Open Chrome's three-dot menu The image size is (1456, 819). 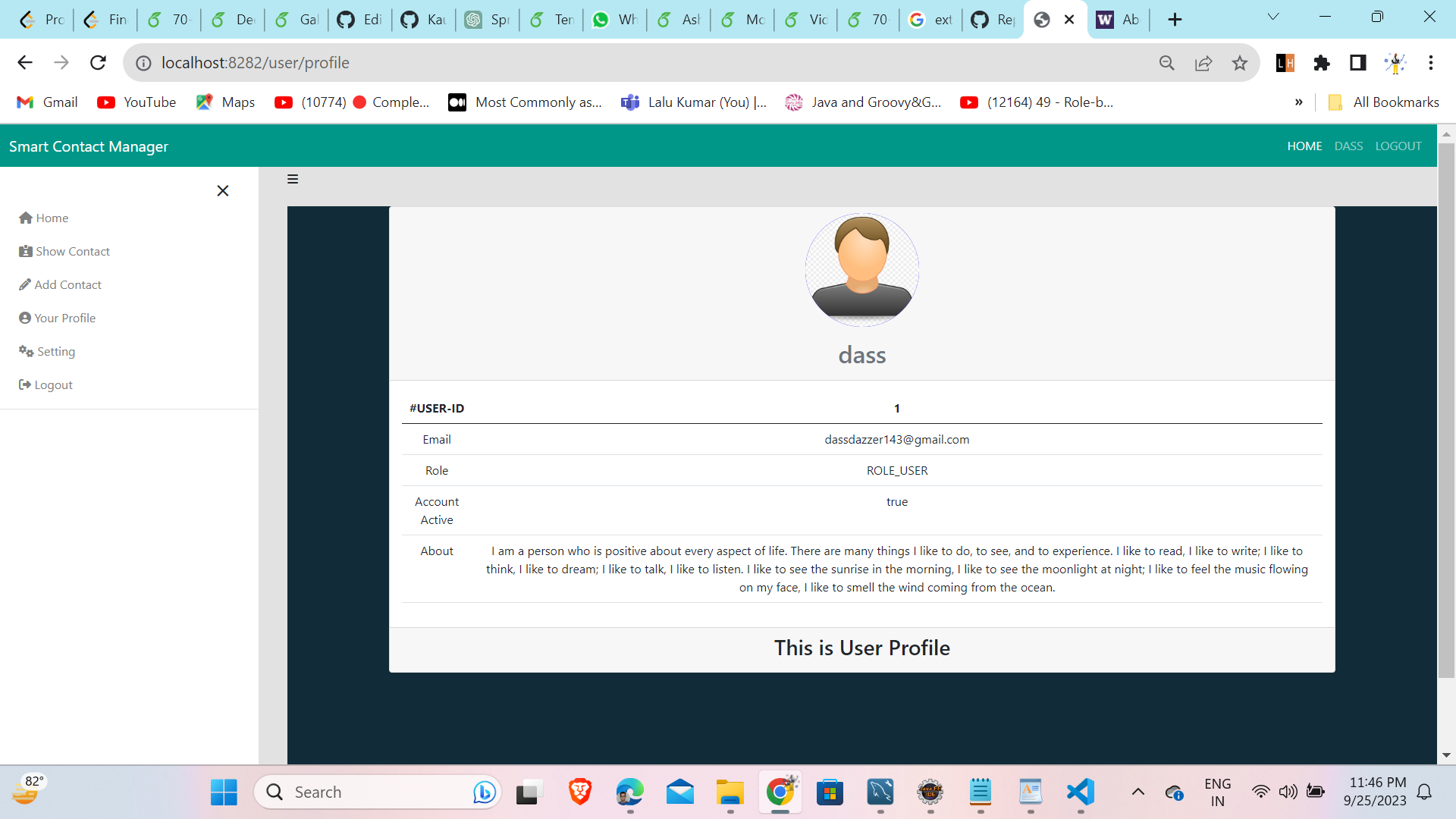1432,63
